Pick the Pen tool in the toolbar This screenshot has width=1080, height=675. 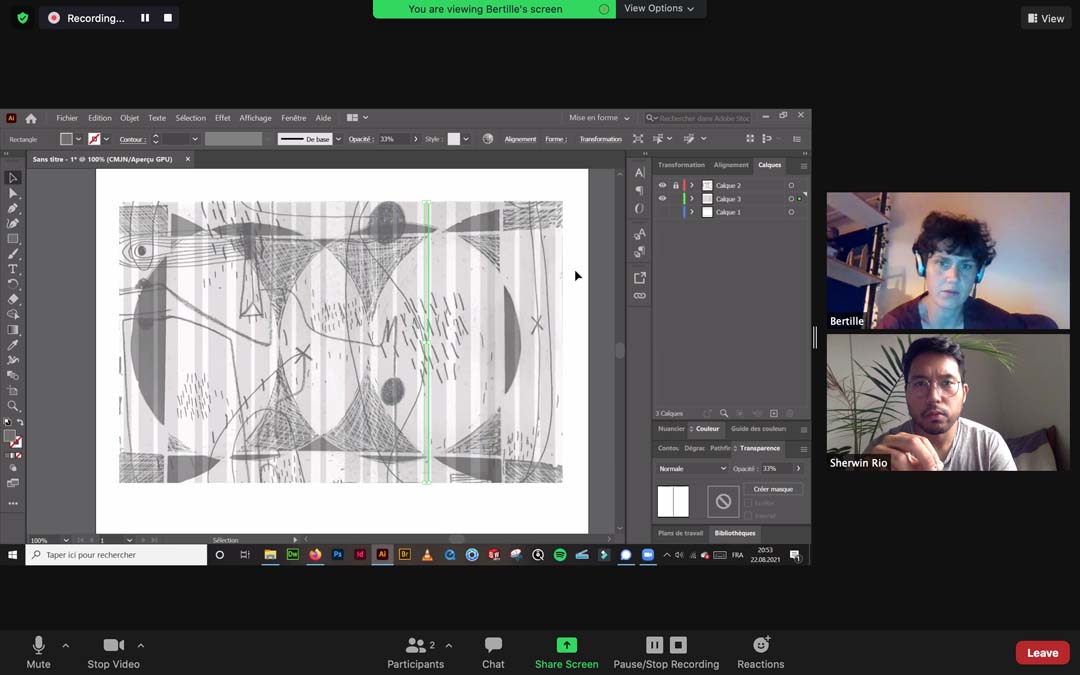point(12,209)
